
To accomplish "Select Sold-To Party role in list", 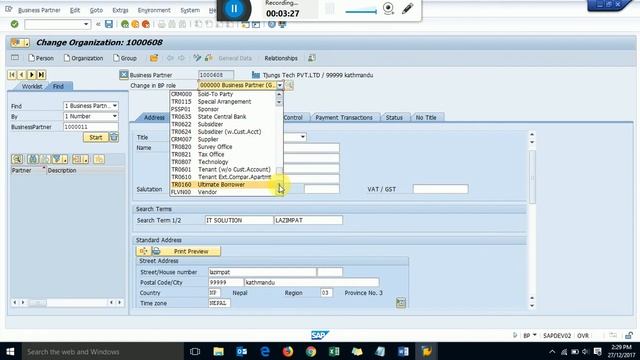I will pos(224,94).
